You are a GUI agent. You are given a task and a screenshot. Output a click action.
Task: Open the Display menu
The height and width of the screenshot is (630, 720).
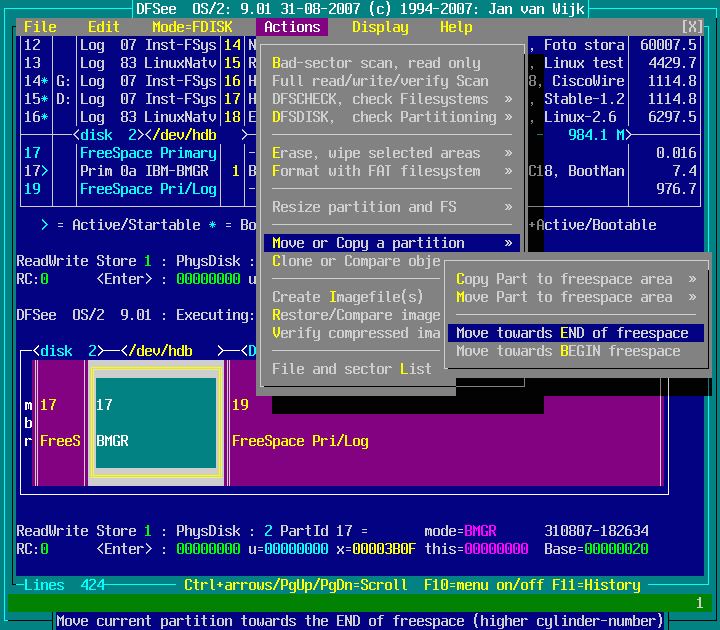380,27
